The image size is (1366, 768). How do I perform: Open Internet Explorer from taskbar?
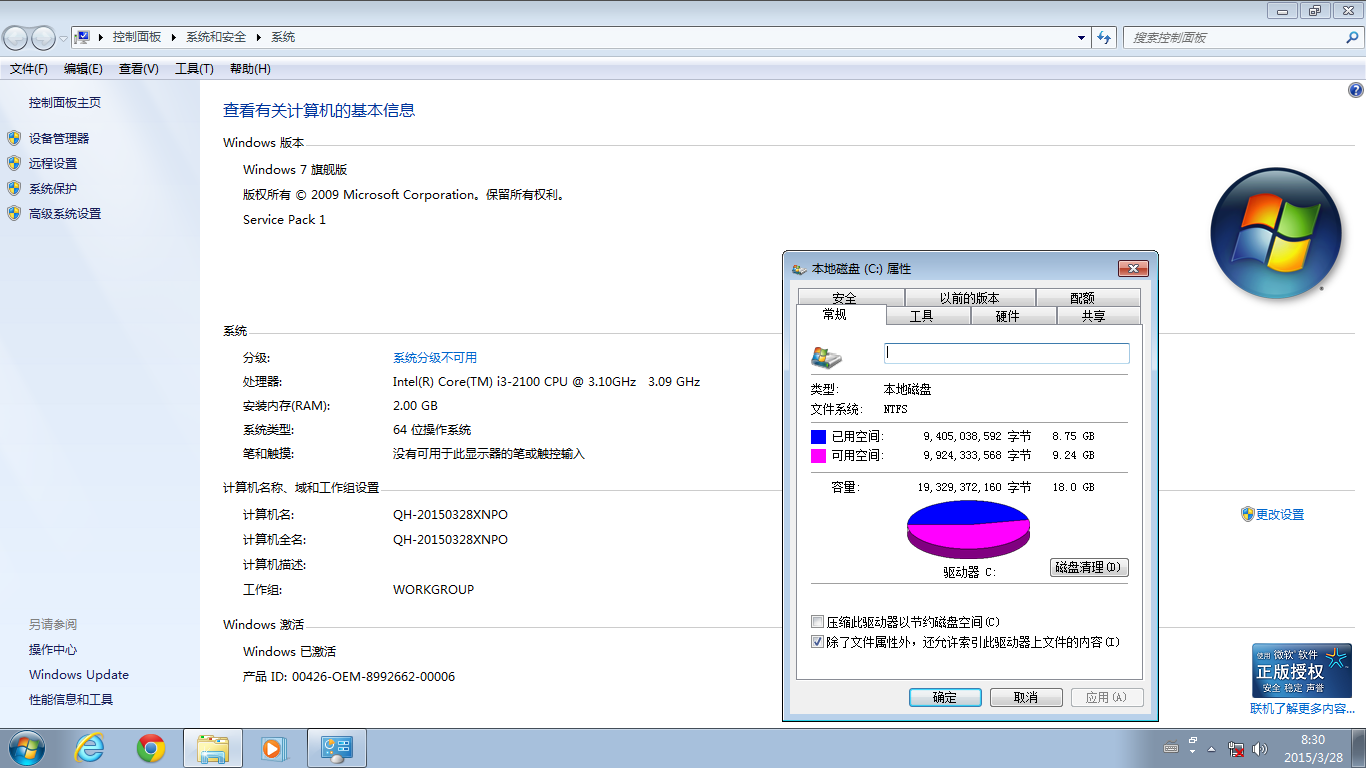(x=90, y=748)
